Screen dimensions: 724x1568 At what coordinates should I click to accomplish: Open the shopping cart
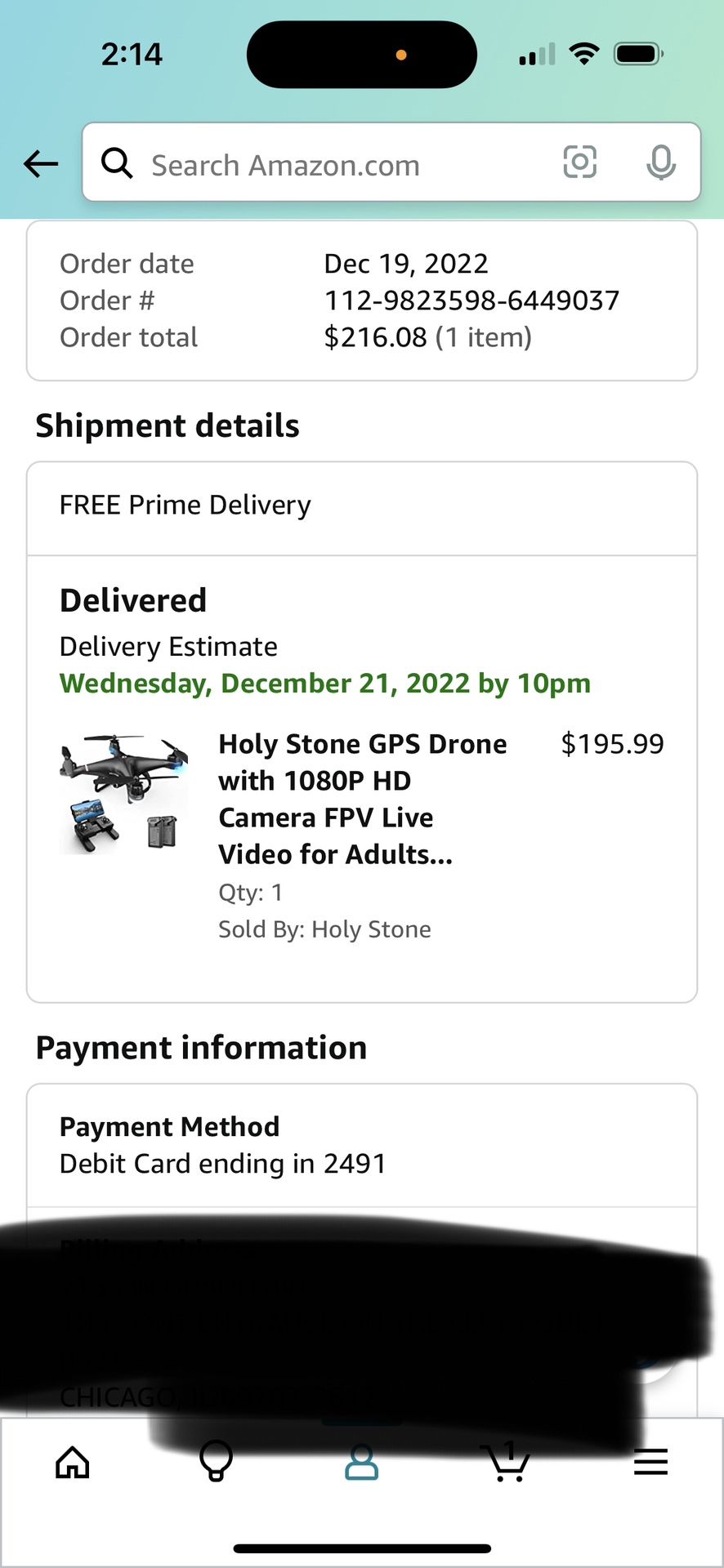[506, 1462]
